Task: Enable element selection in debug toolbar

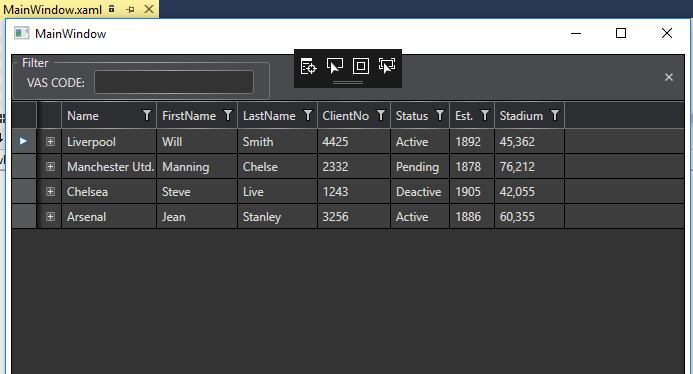Action: coord(335,66)
